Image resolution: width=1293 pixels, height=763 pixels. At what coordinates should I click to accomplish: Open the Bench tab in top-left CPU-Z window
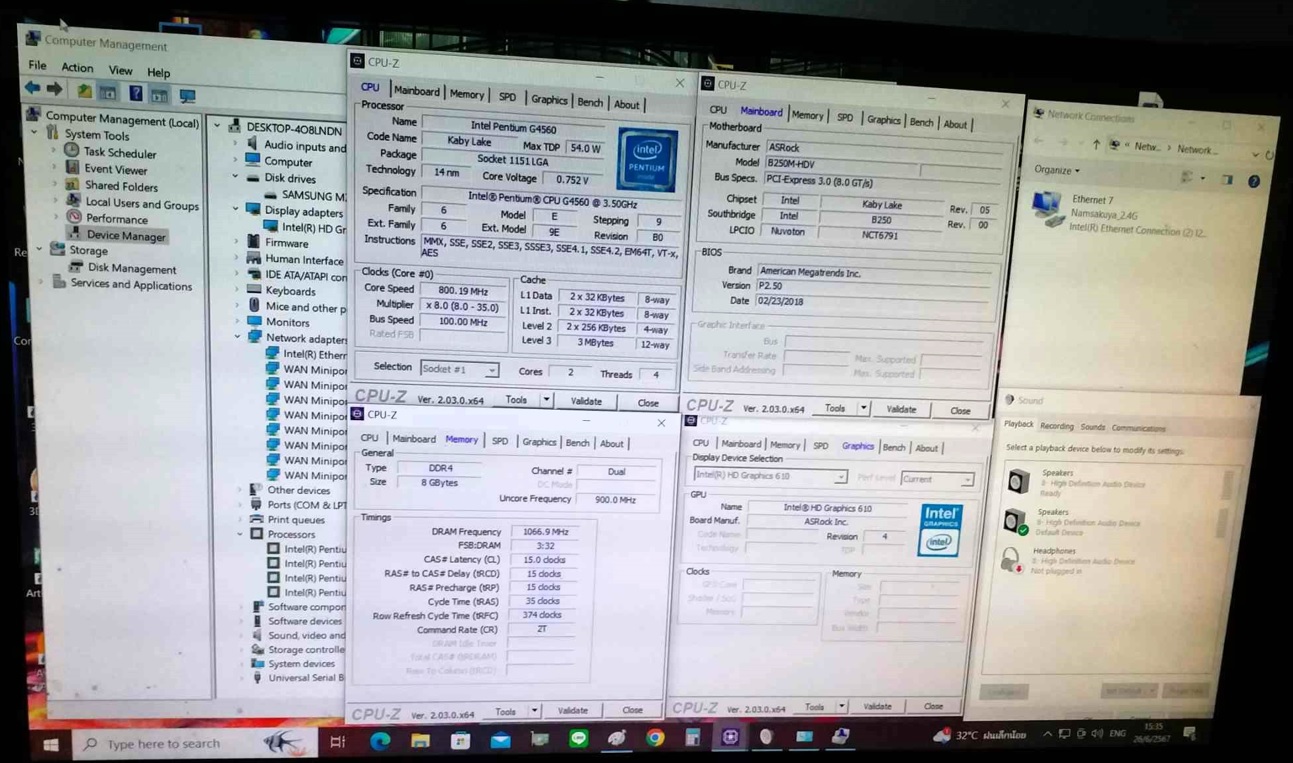click(x=590, y=102)
